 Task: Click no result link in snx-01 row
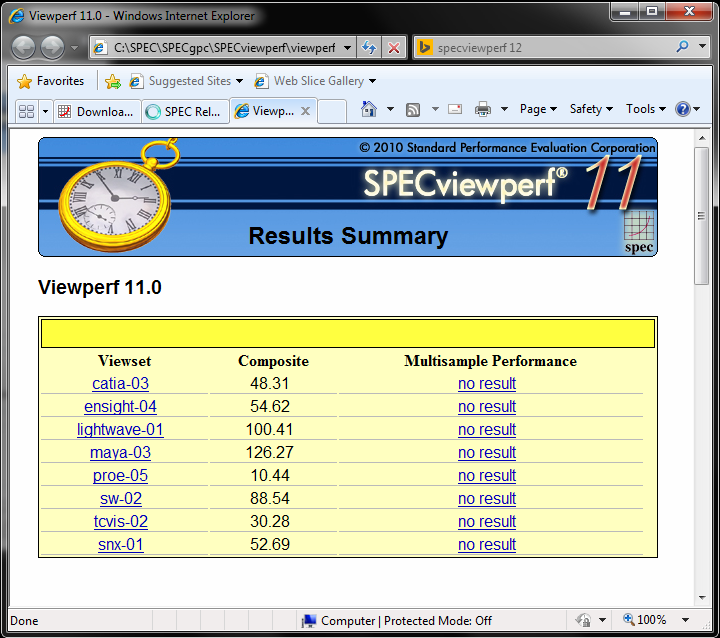(x=487, y=544)
